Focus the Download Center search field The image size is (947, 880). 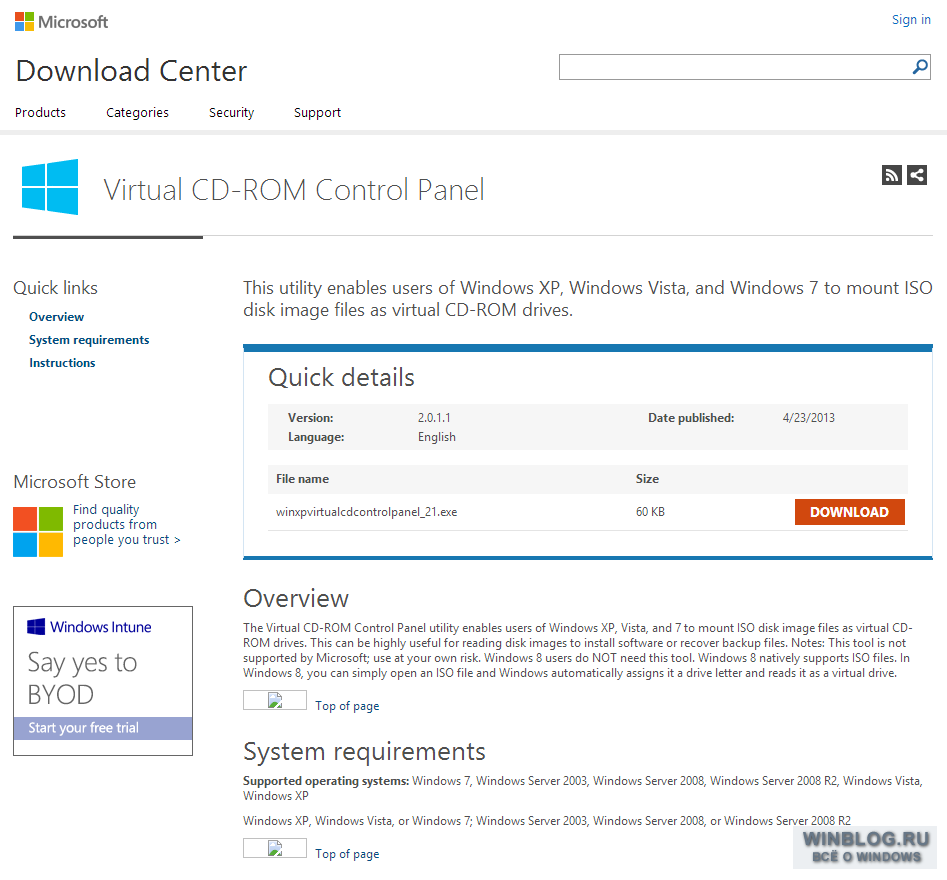pos(734,66)
